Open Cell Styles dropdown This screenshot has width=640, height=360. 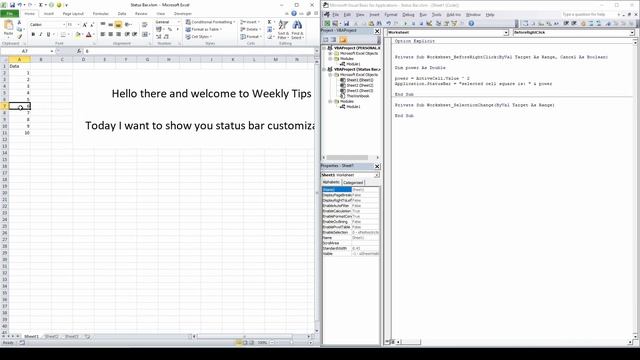(x=198, y=37)
